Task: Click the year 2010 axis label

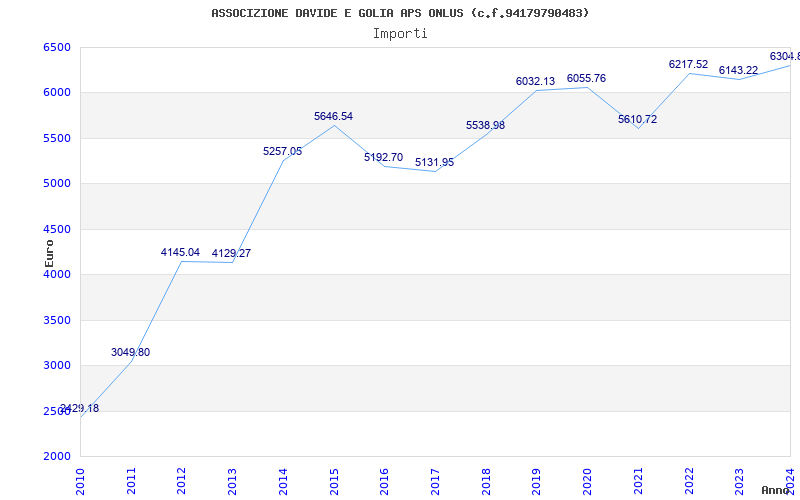Action: [80, 481]
